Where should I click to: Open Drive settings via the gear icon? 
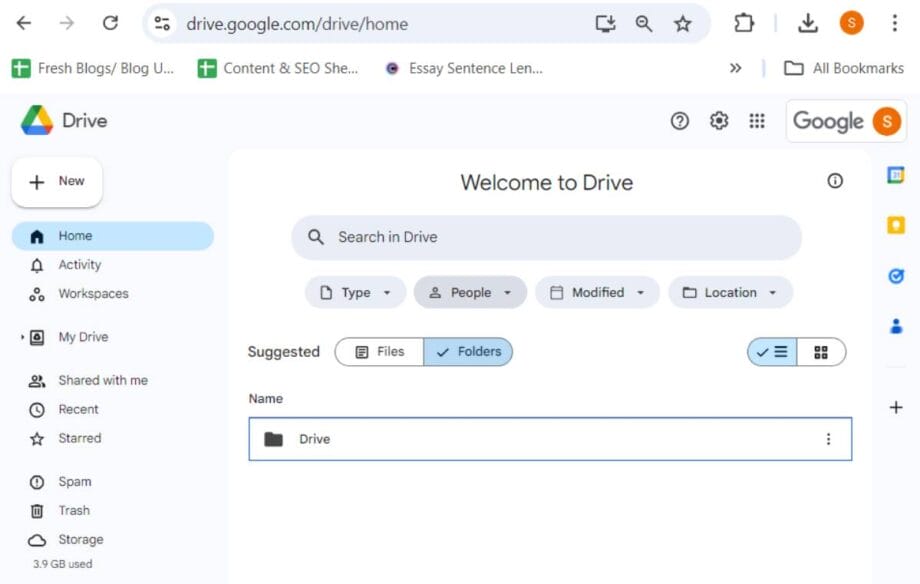[718, 120]
